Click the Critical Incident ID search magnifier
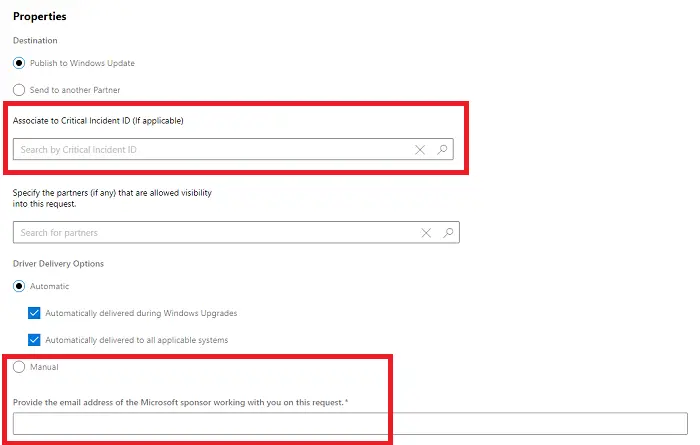This screenshot has height=445, width=700. point(442,150)
